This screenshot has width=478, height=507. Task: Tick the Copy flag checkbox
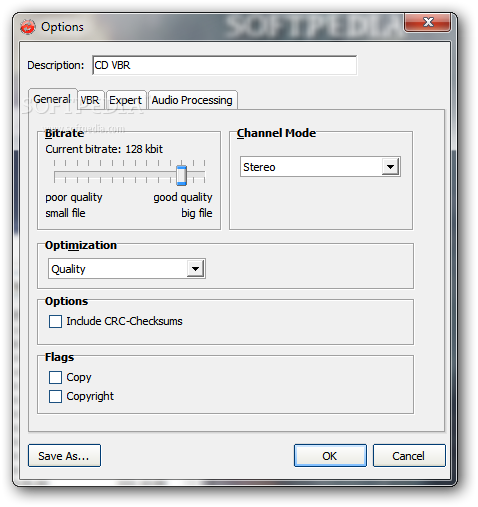pyautogui.click(x=55, y=378)
